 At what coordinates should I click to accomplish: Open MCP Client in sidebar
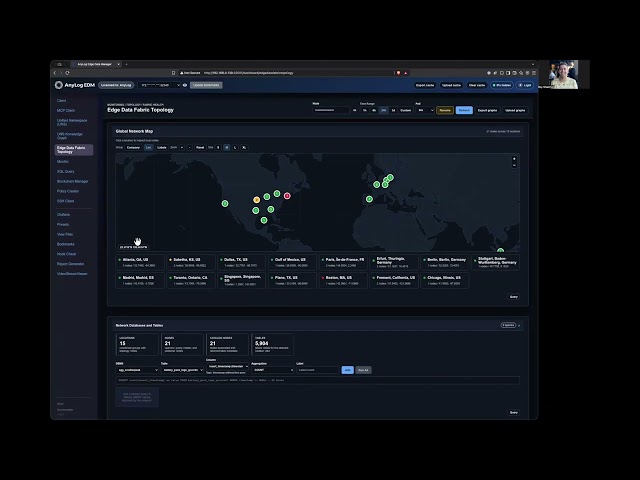[66, 111]
